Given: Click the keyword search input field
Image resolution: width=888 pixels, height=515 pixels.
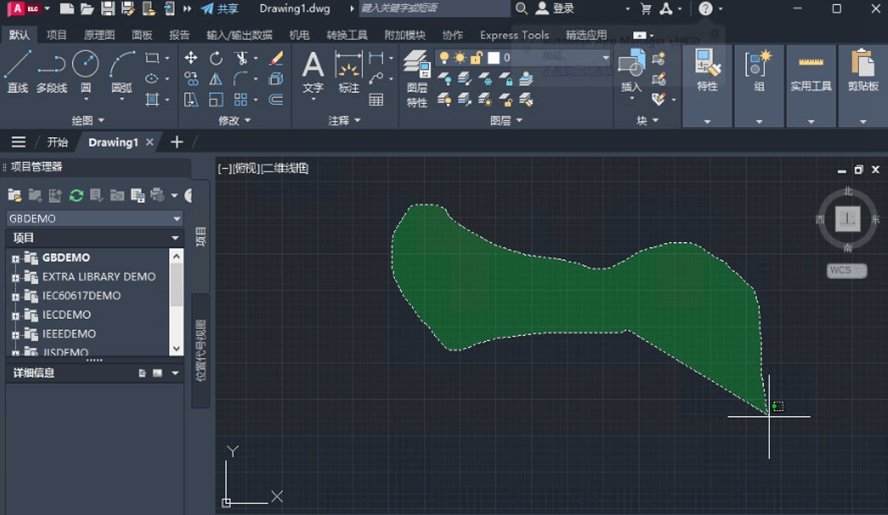Looking at the screenshot, I should click(x=434, y=8).
